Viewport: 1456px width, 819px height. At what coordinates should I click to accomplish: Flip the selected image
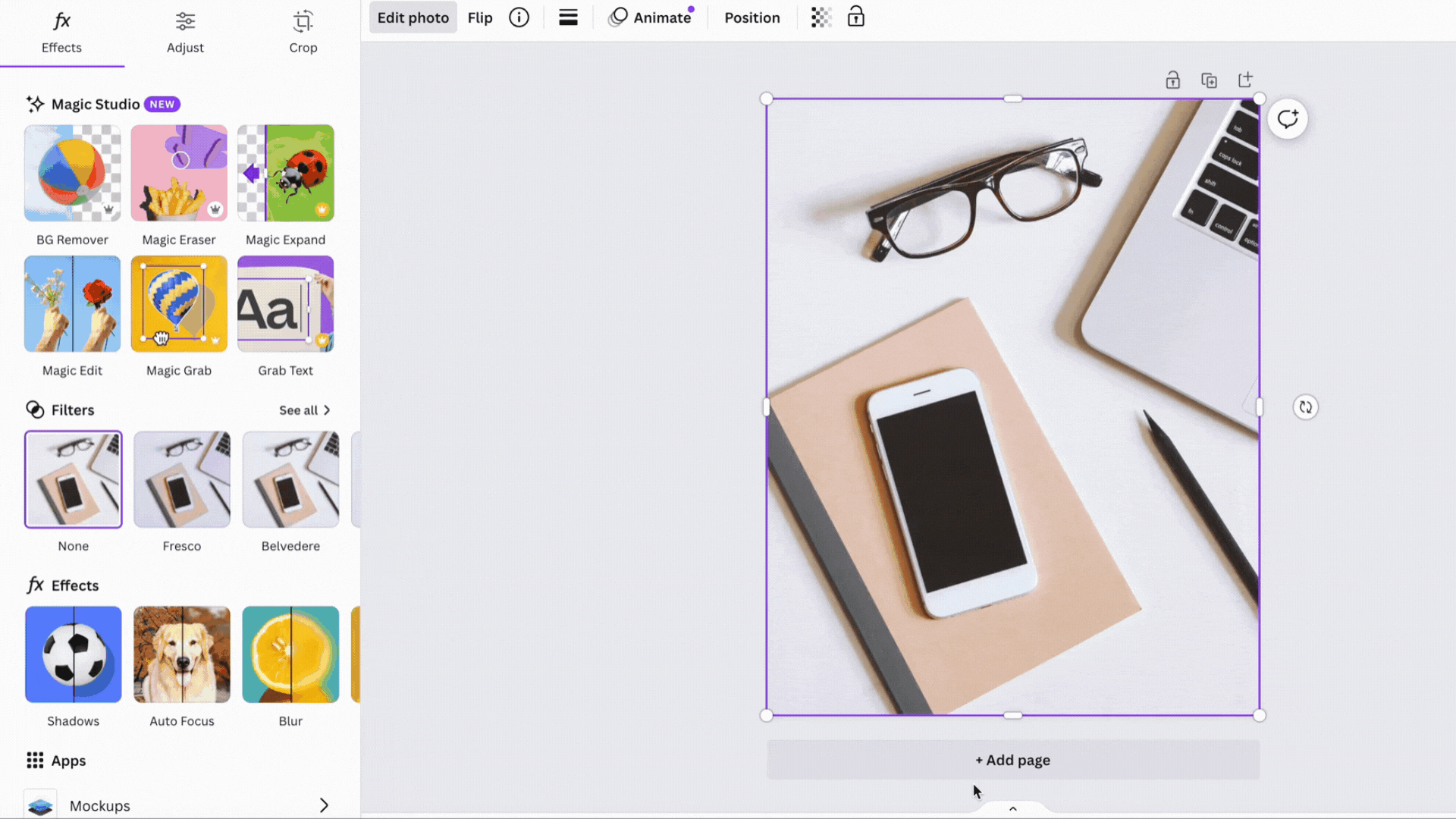coord(480,17)
